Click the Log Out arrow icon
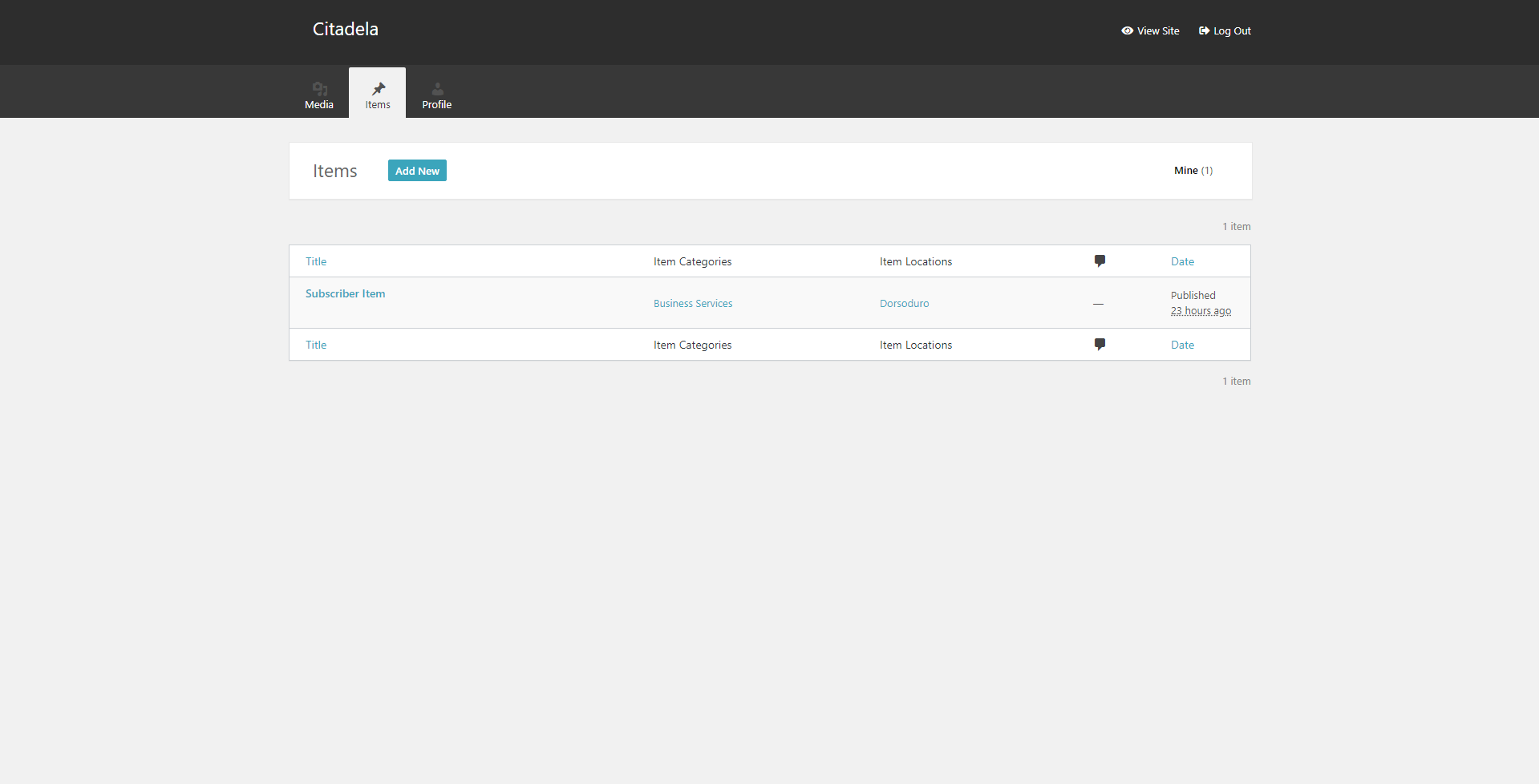The width and height of the screenshot is (1539, 784). coord(1204,30)
